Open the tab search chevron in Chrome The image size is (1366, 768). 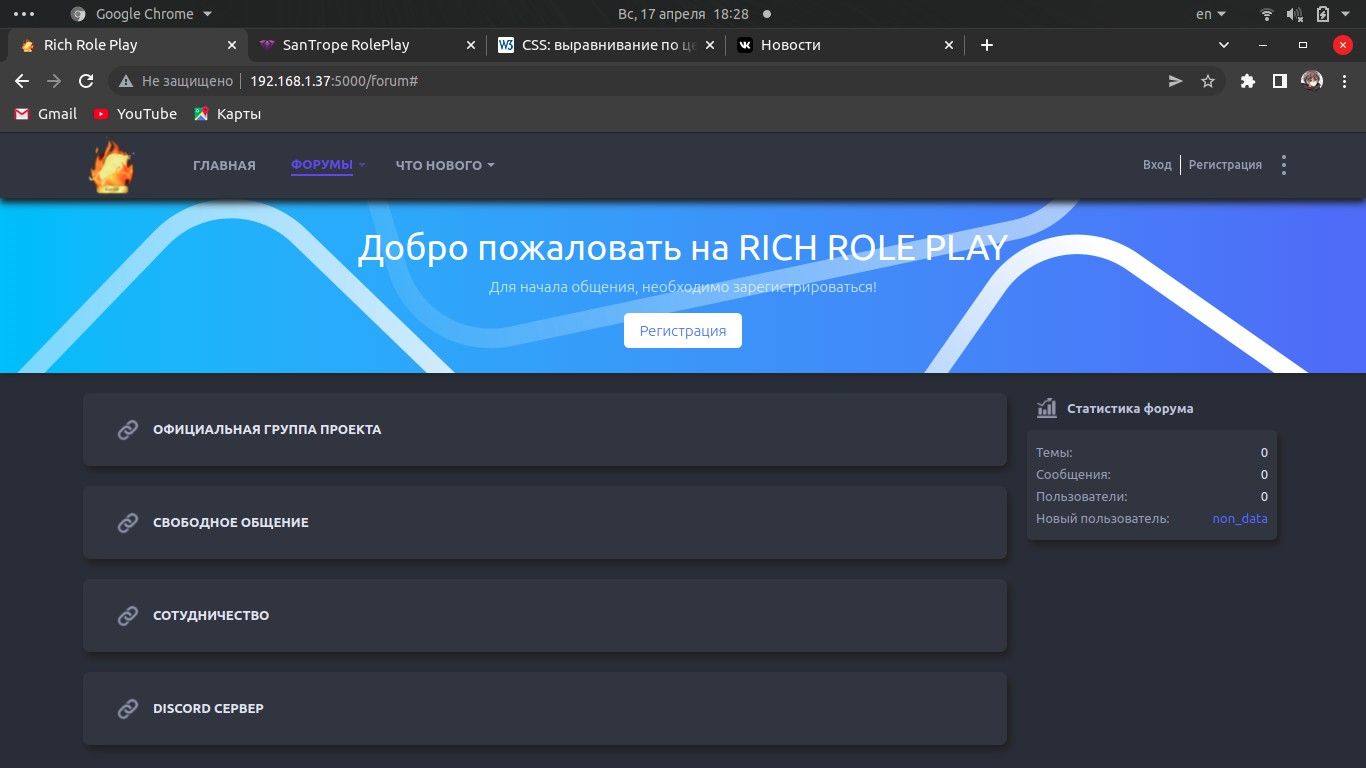(1224, 45)
